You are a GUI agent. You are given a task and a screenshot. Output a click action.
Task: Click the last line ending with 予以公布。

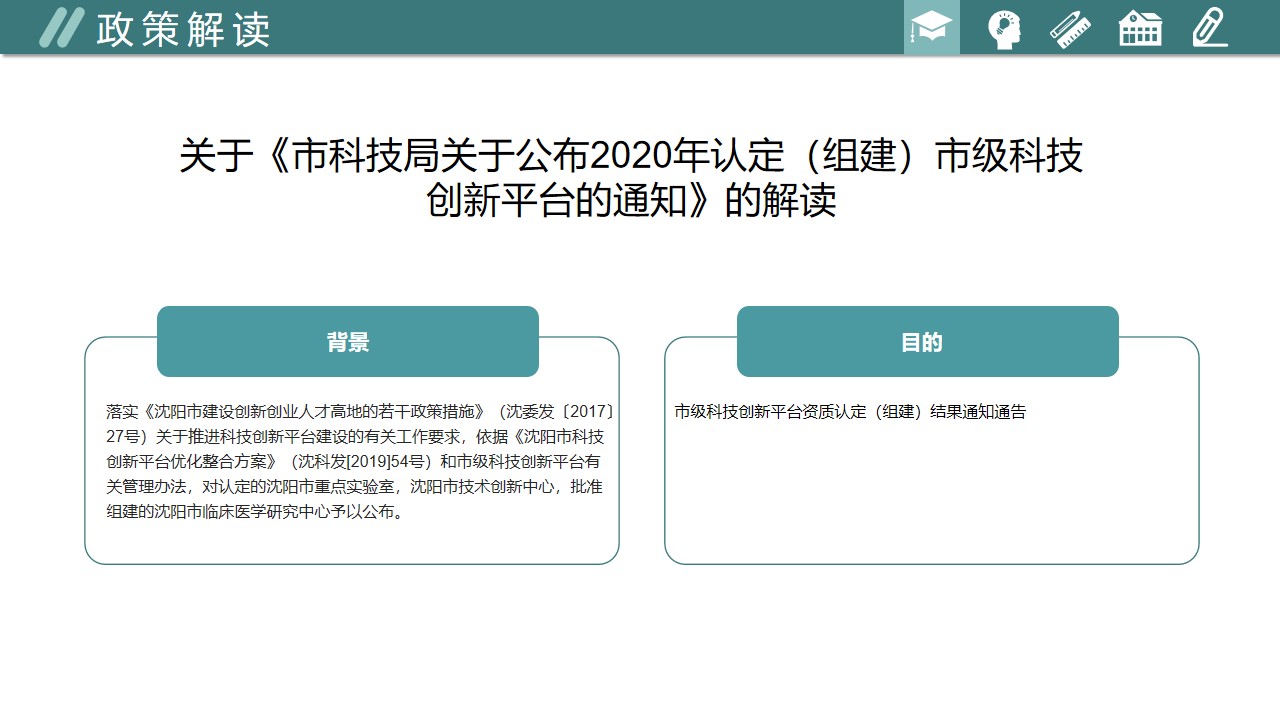click(x=255, y=512)
